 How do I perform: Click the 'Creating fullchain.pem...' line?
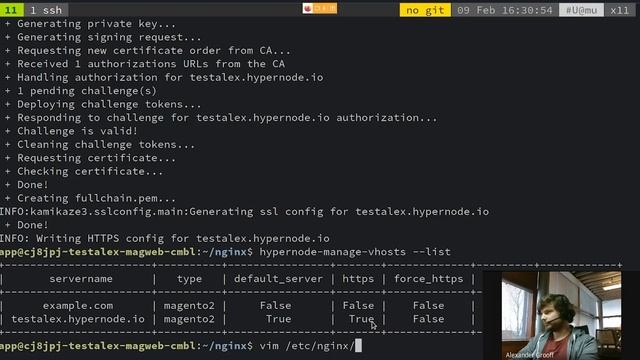[90, 198]
